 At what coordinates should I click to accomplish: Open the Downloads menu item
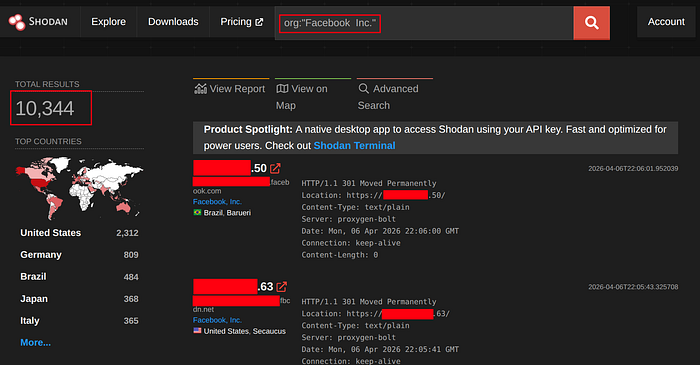pos(173,22)
